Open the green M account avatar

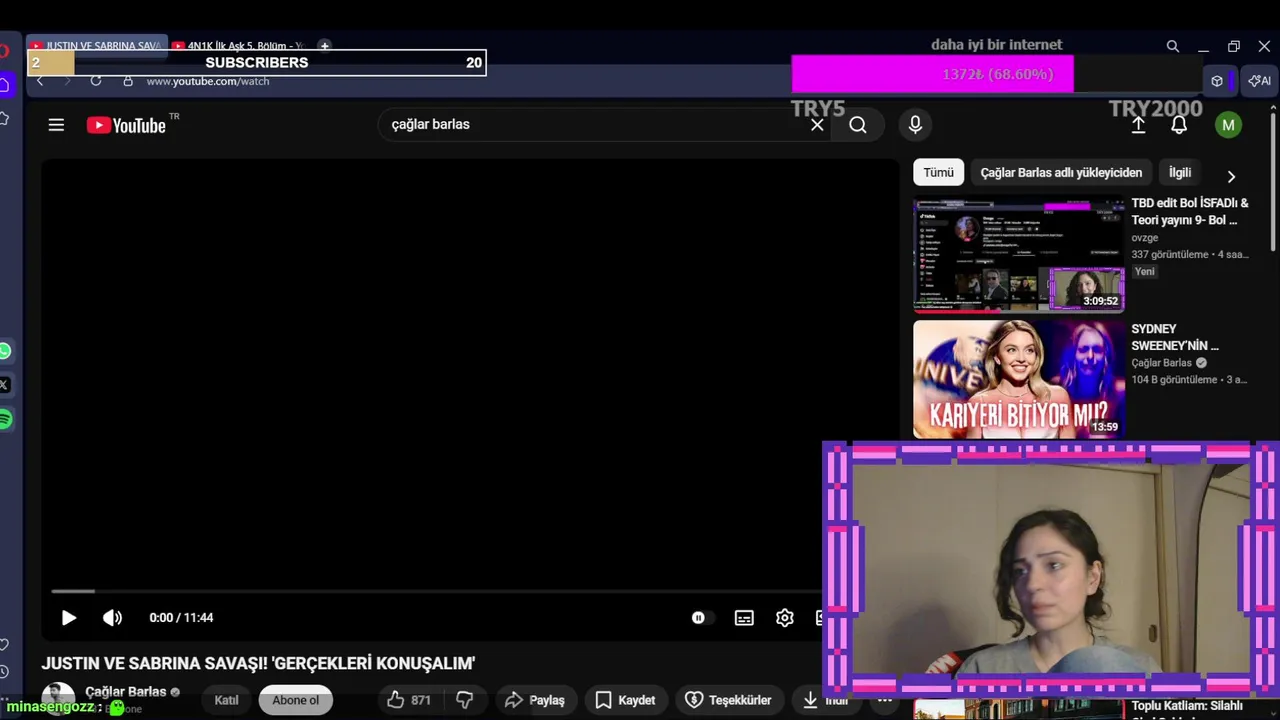pyautogui.click(x=1228, y=125)
